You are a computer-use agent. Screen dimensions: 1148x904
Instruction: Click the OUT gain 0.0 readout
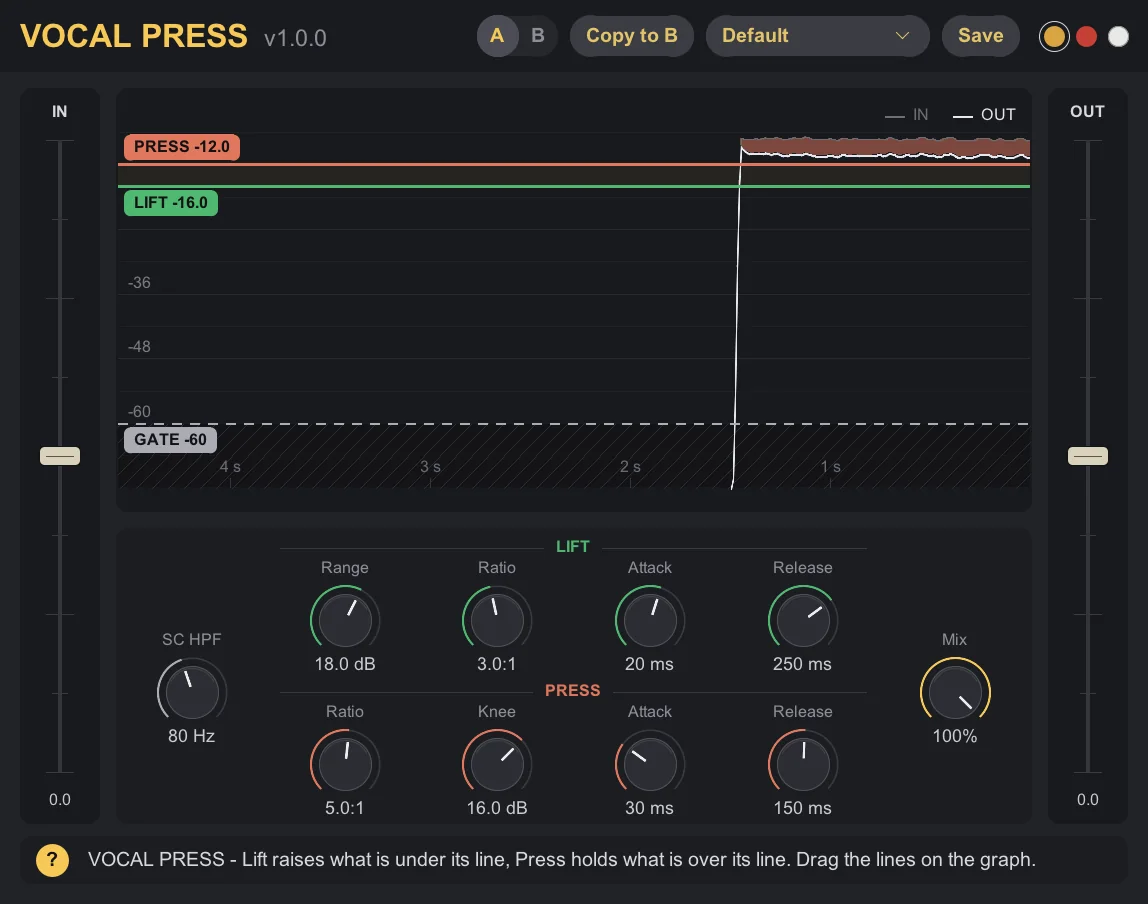1088,799
